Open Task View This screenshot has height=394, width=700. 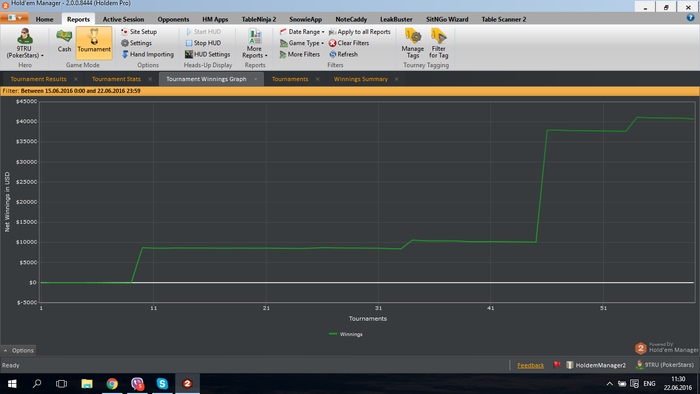click(x=61, y=383)
